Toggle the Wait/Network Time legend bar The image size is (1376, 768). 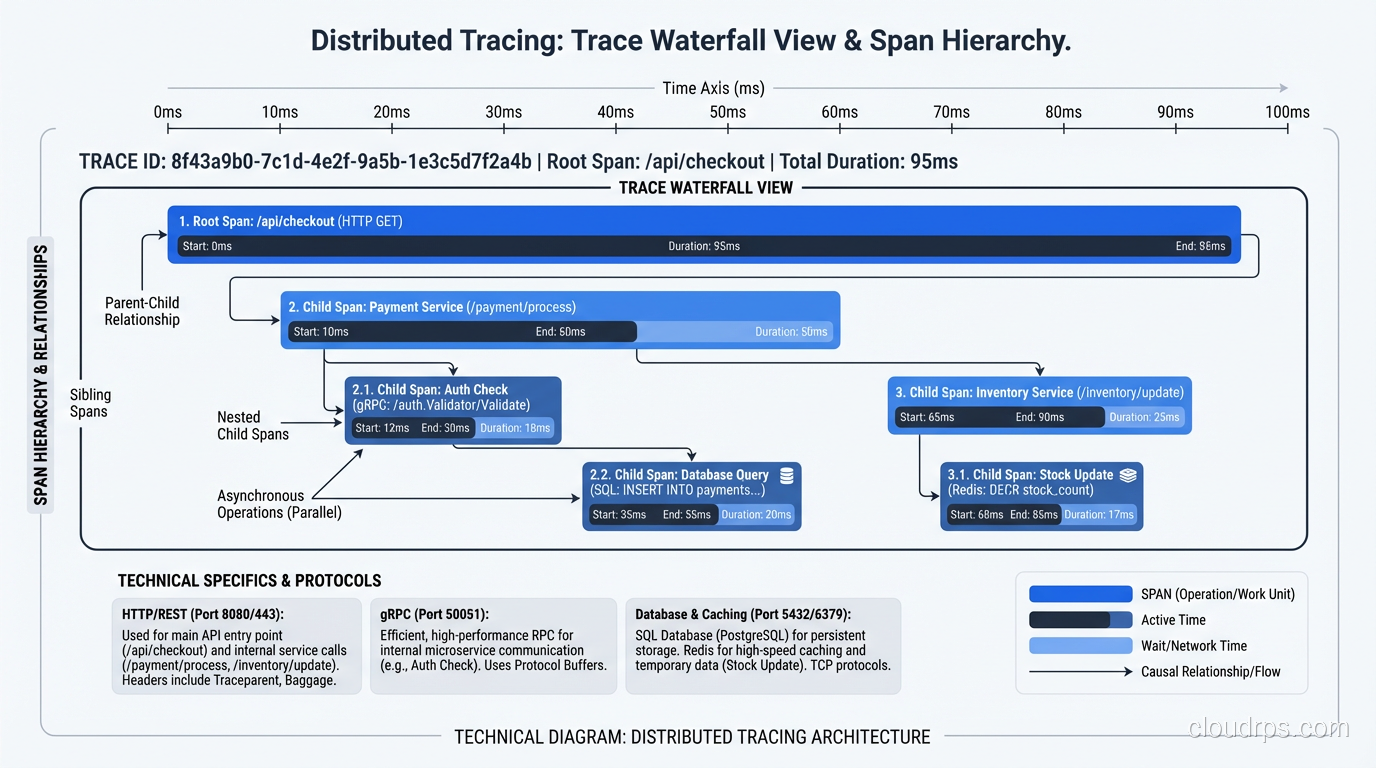click(x=1080, y=645)
